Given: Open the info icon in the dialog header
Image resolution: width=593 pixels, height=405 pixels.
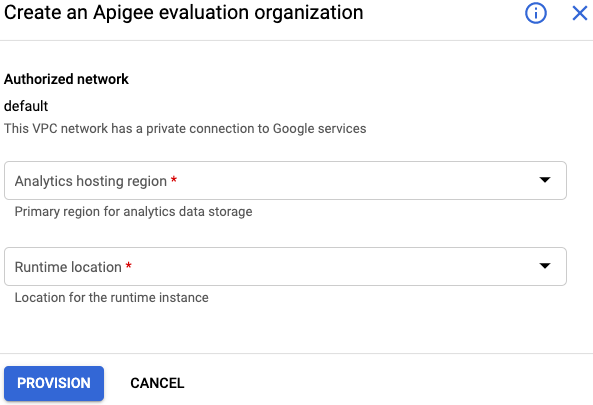Looking at the screenshot, I should [x=536, y=13].
